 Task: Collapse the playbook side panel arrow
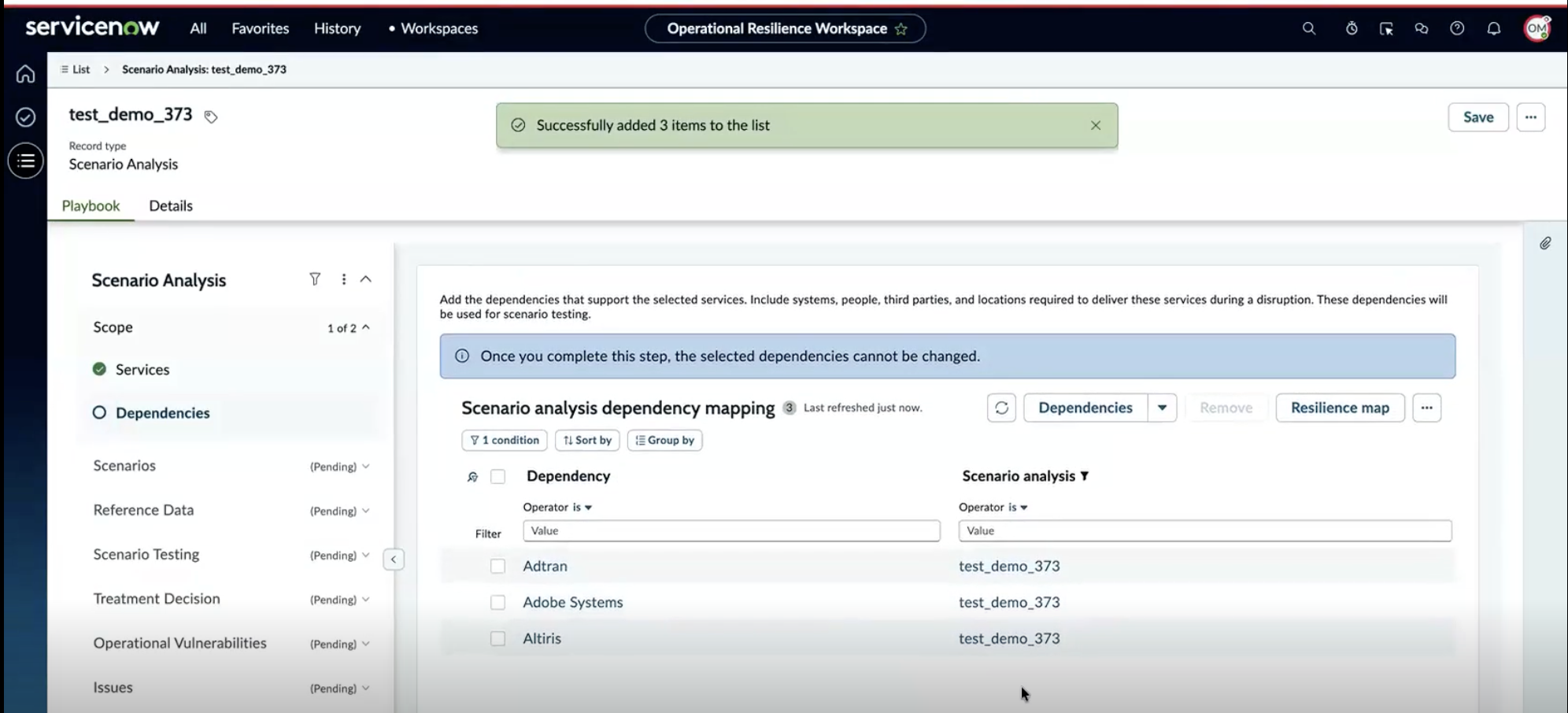[x=394, y=560]
